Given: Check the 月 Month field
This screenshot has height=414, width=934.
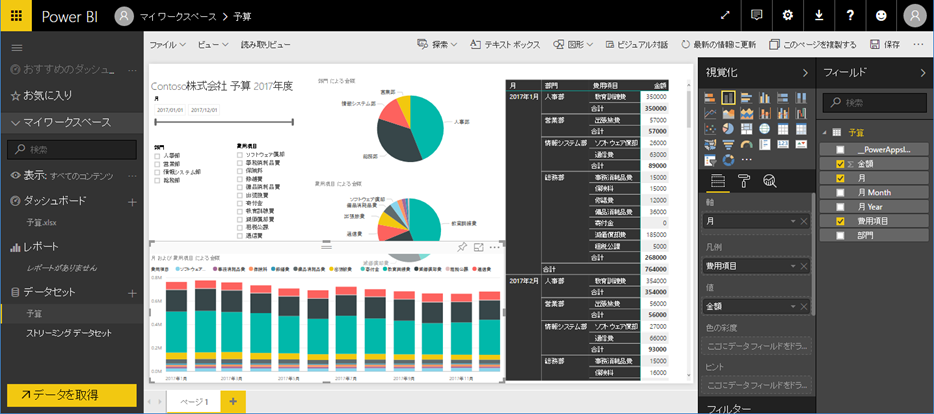Looking at the screenshot, I should (840, 192).
